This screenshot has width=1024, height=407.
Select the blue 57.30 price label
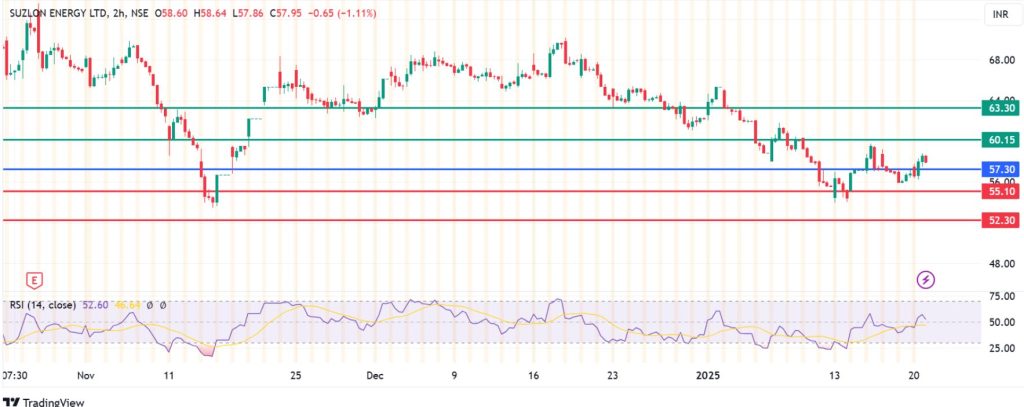[1001, 170]
